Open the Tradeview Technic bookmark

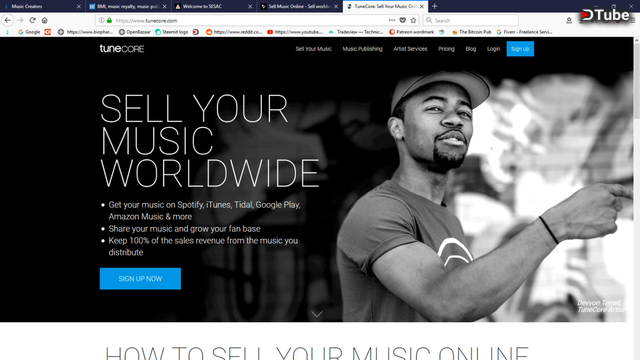point(356,32)
